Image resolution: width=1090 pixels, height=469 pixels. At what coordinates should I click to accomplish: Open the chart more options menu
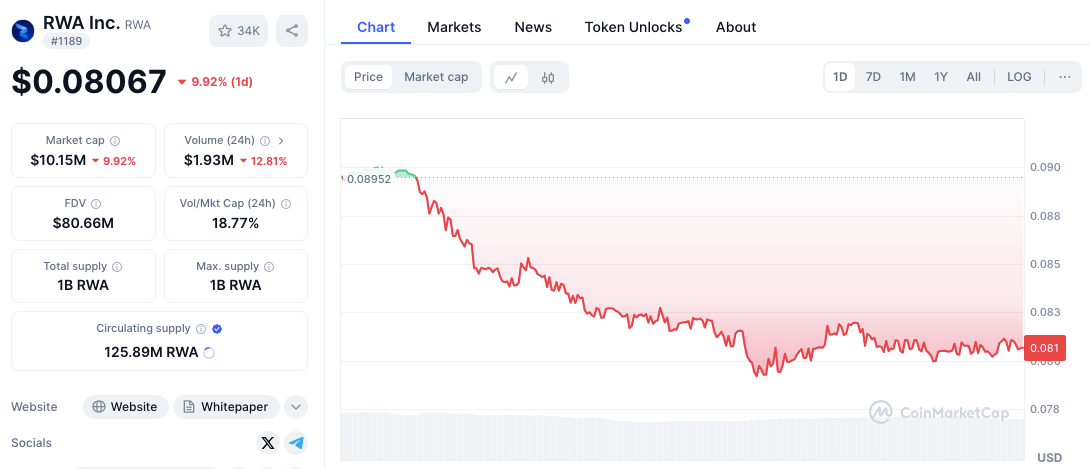(1064, 77)
